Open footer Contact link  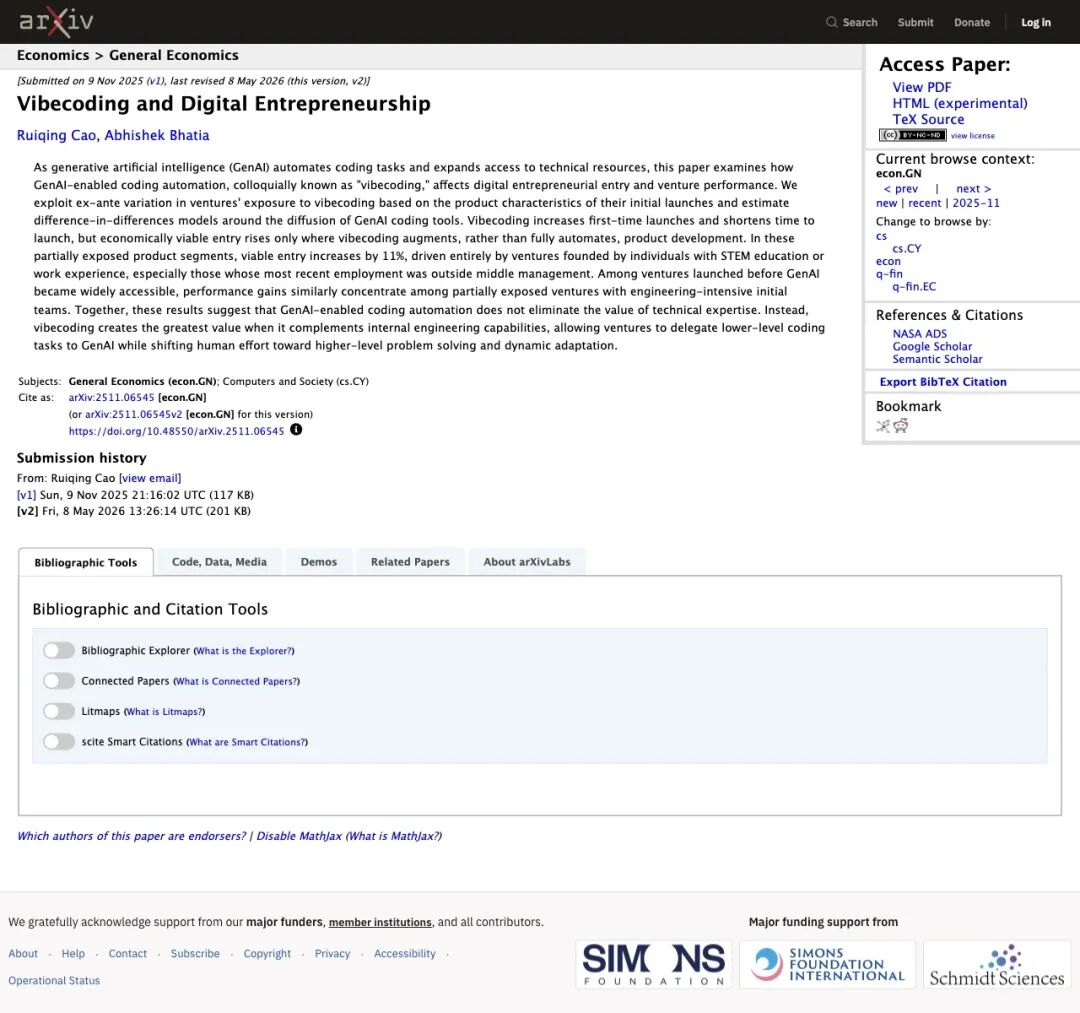click(x=127, y=954)
